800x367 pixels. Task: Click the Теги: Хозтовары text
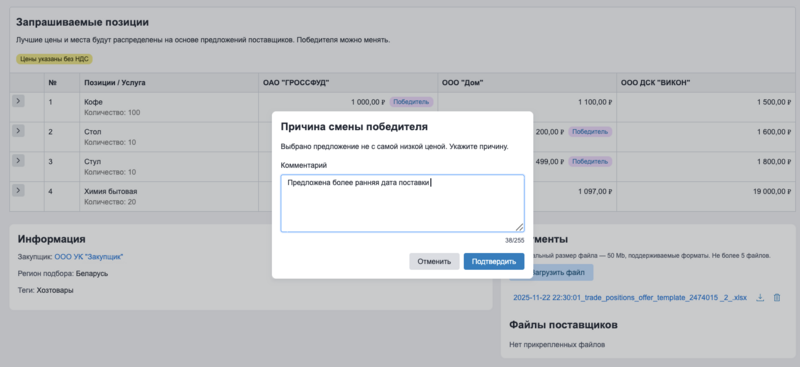[45, 290]
